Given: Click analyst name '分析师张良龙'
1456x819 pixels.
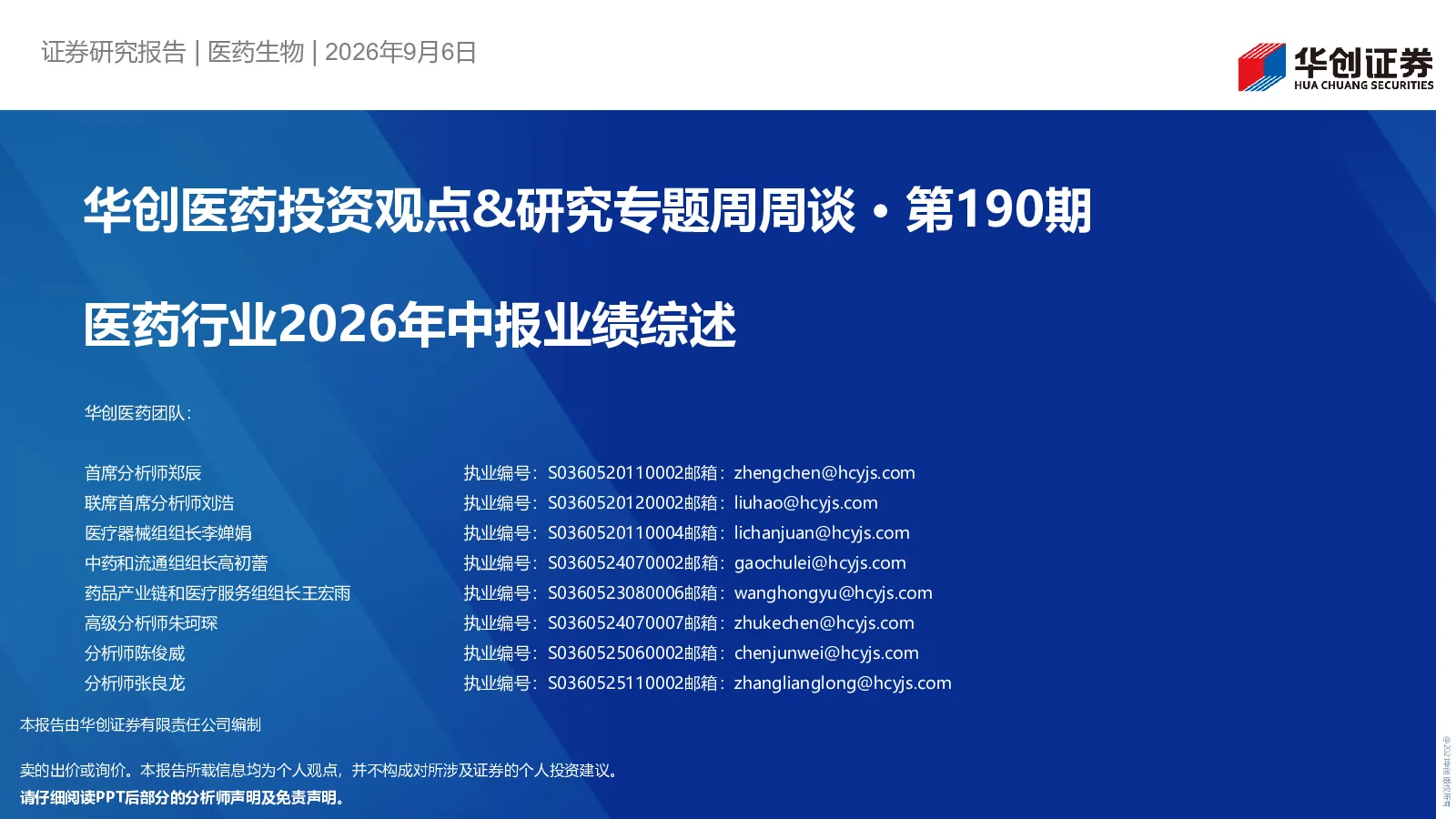Looking at the screenshot, I should (x=135, y=683).
